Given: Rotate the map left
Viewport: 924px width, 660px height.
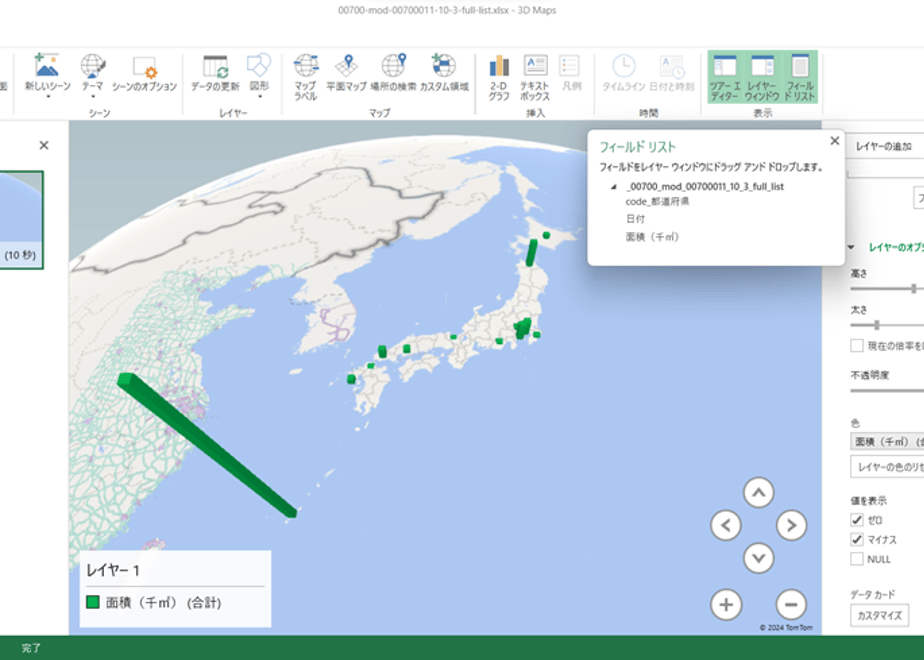Looking at the screenshot, I should [x=726, y=525].
